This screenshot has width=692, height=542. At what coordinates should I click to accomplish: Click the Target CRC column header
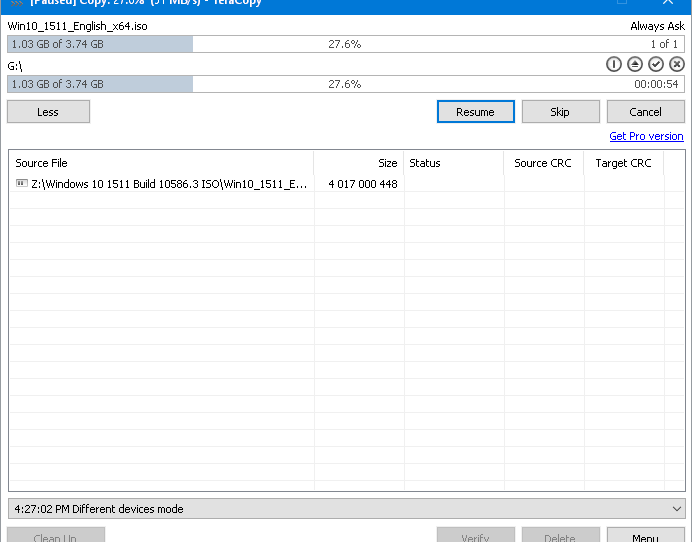(x=624, y=163)
